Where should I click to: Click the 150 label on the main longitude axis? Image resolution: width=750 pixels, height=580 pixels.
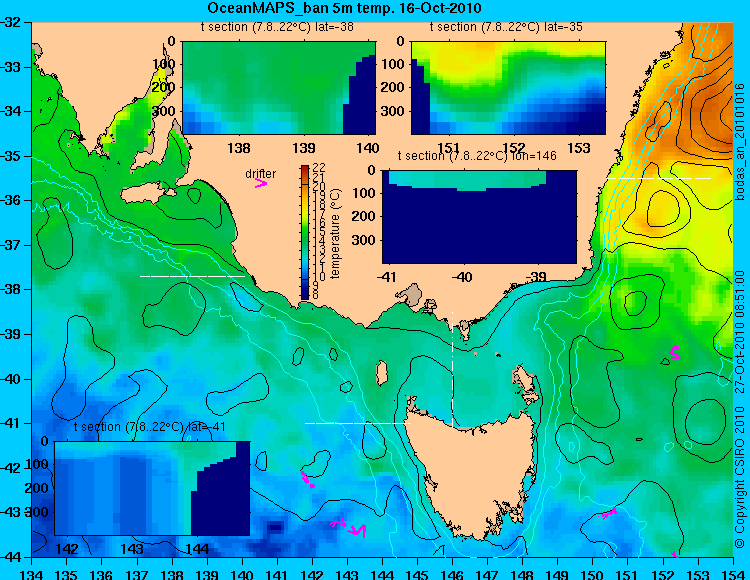[x=593, y=573]
